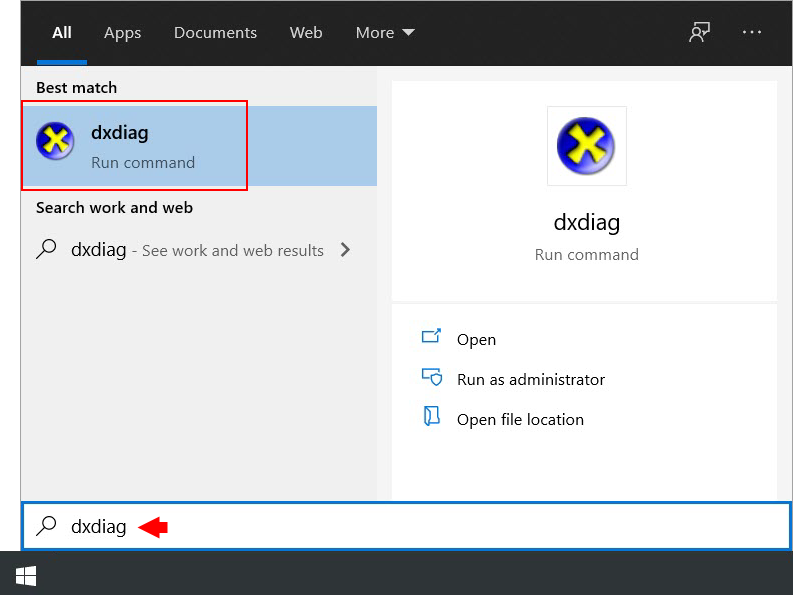Expand web results with the chevron arrow

pos(345,250)
